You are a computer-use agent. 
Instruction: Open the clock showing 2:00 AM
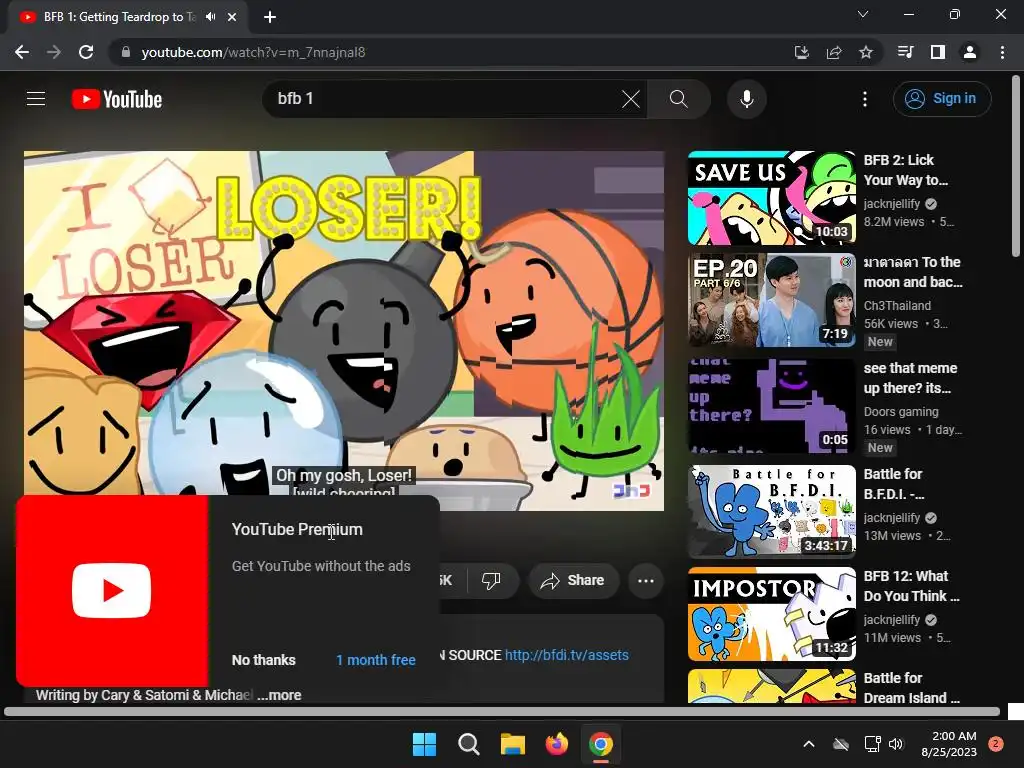pyautogui.click(x=949, y=744)
